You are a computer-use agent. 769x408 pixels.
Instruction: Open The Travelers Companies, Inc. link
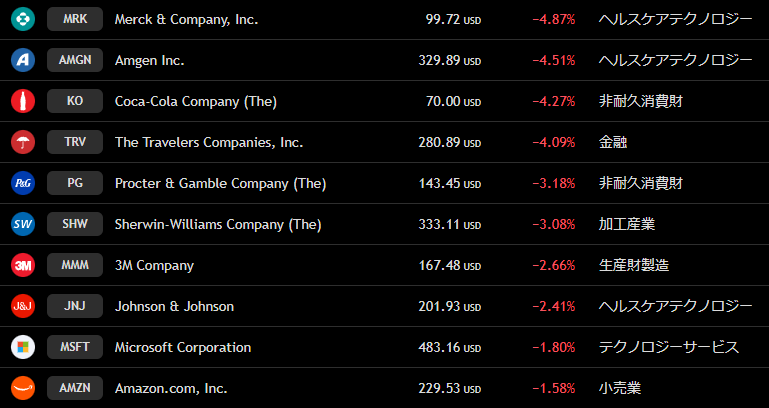pos(209,142)
